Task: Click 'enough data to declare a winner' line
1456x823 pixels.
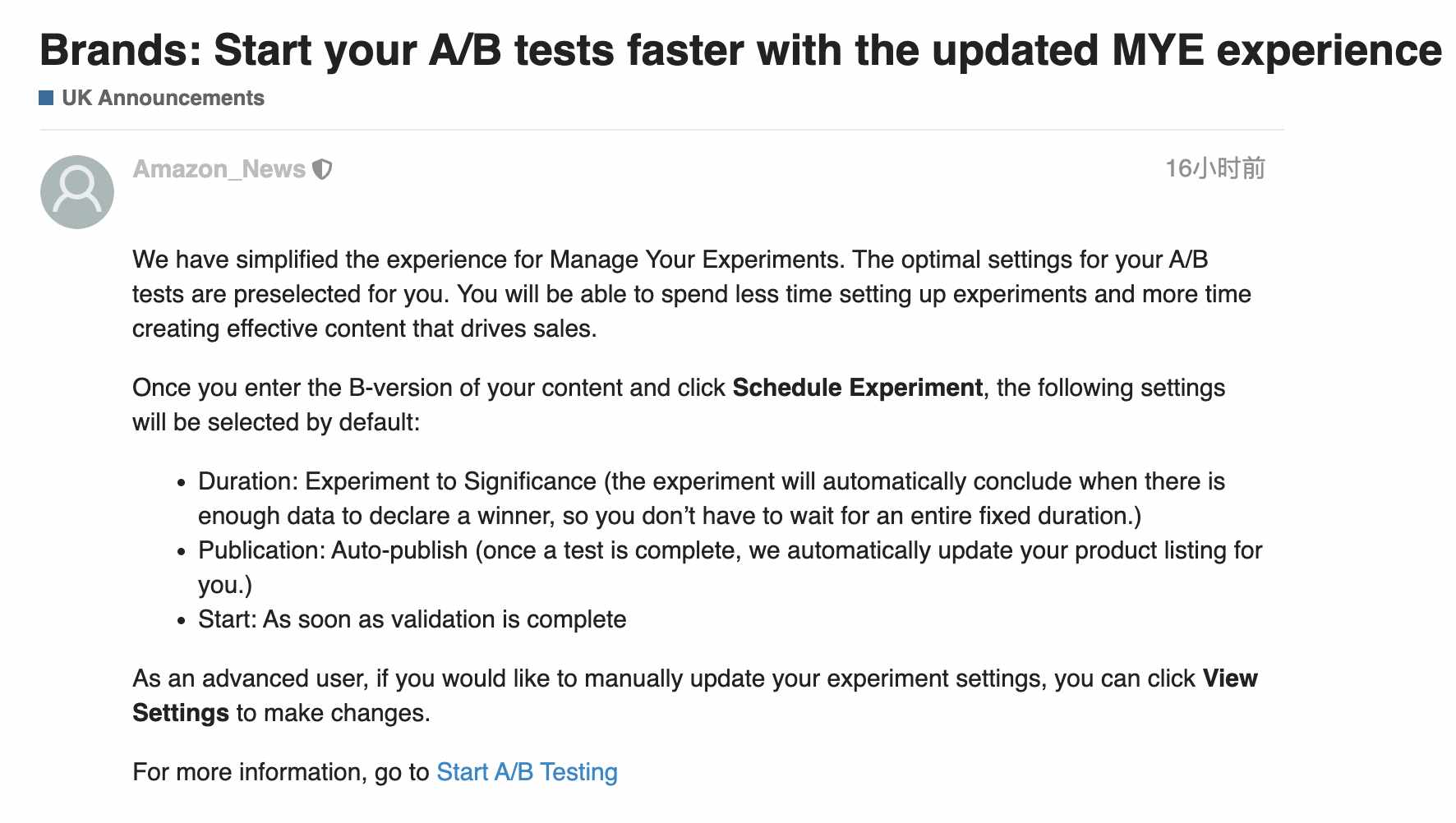Action: pyautogui.click(x=670, y=516)
